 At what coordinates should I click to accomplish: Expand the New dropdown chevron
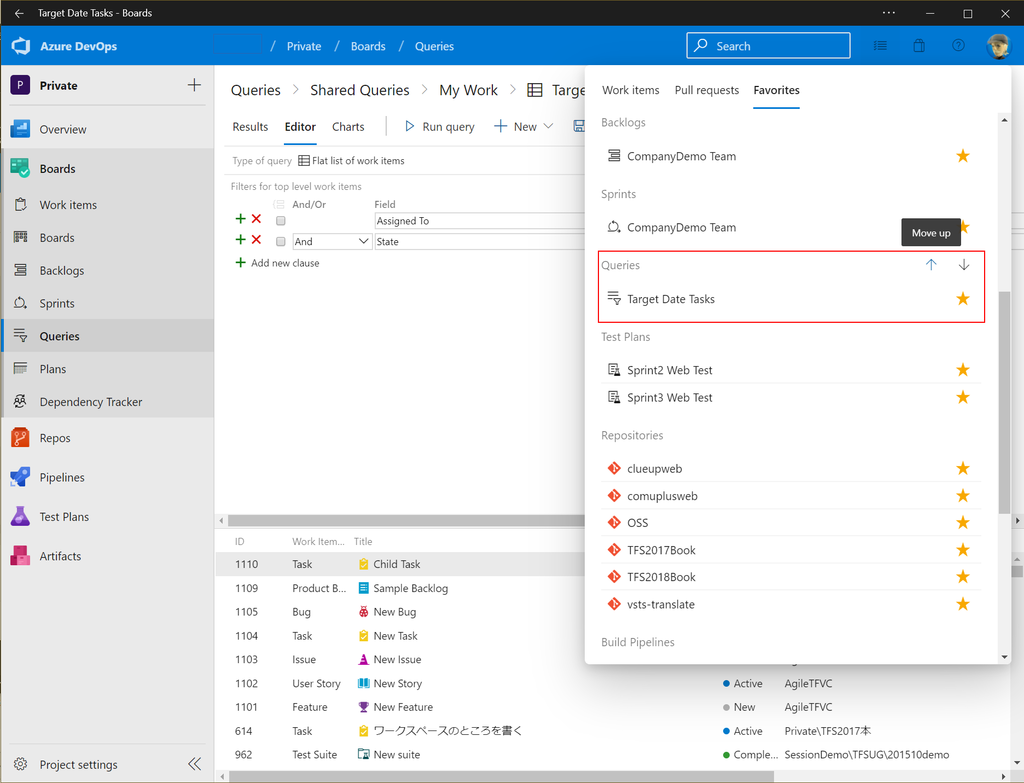(x=549, y=126)
